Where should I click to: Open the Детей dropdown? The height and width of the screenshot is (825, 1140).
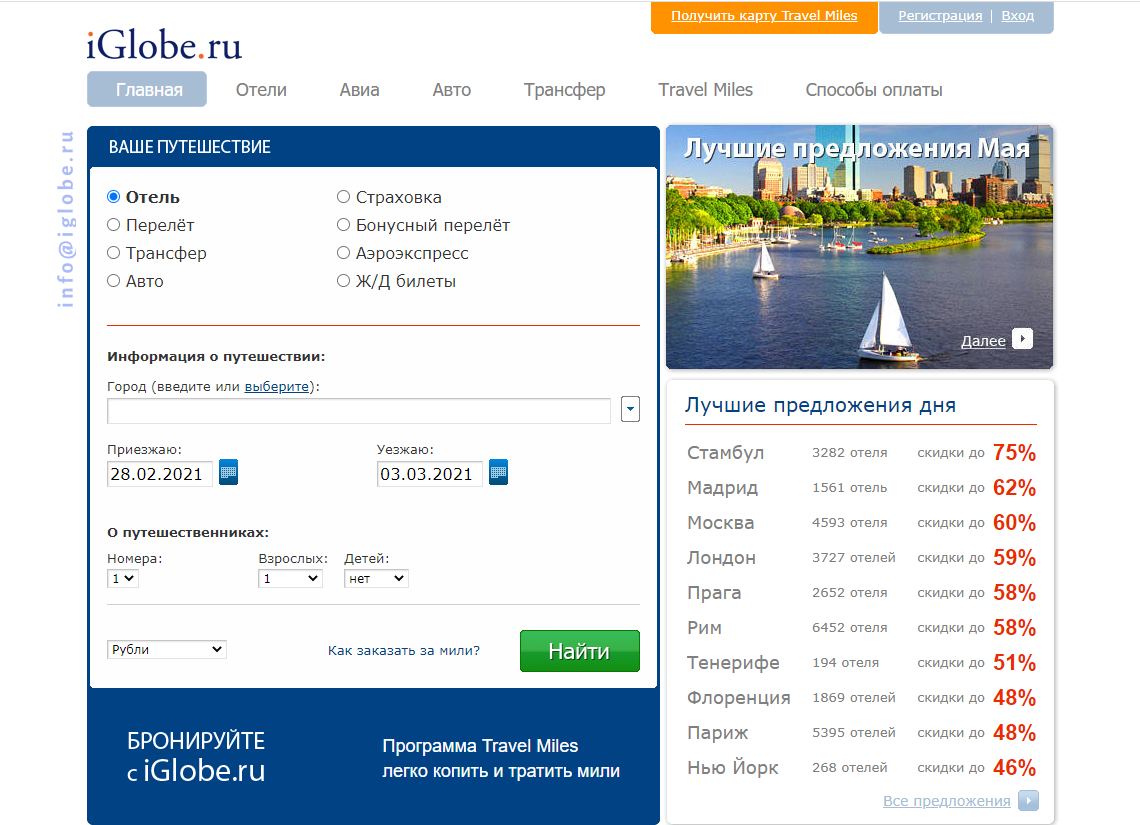(376, 578)
